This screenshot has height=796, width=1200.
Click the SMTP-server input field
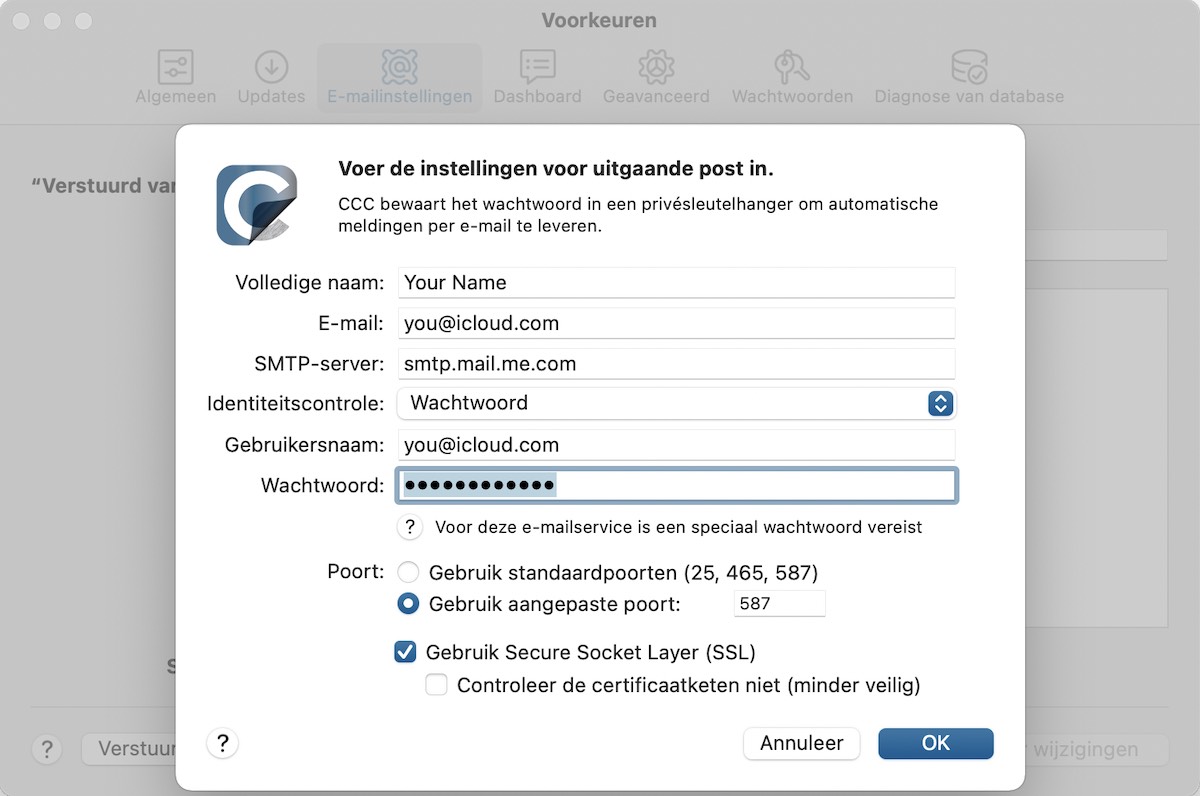(x=676, y=364)
